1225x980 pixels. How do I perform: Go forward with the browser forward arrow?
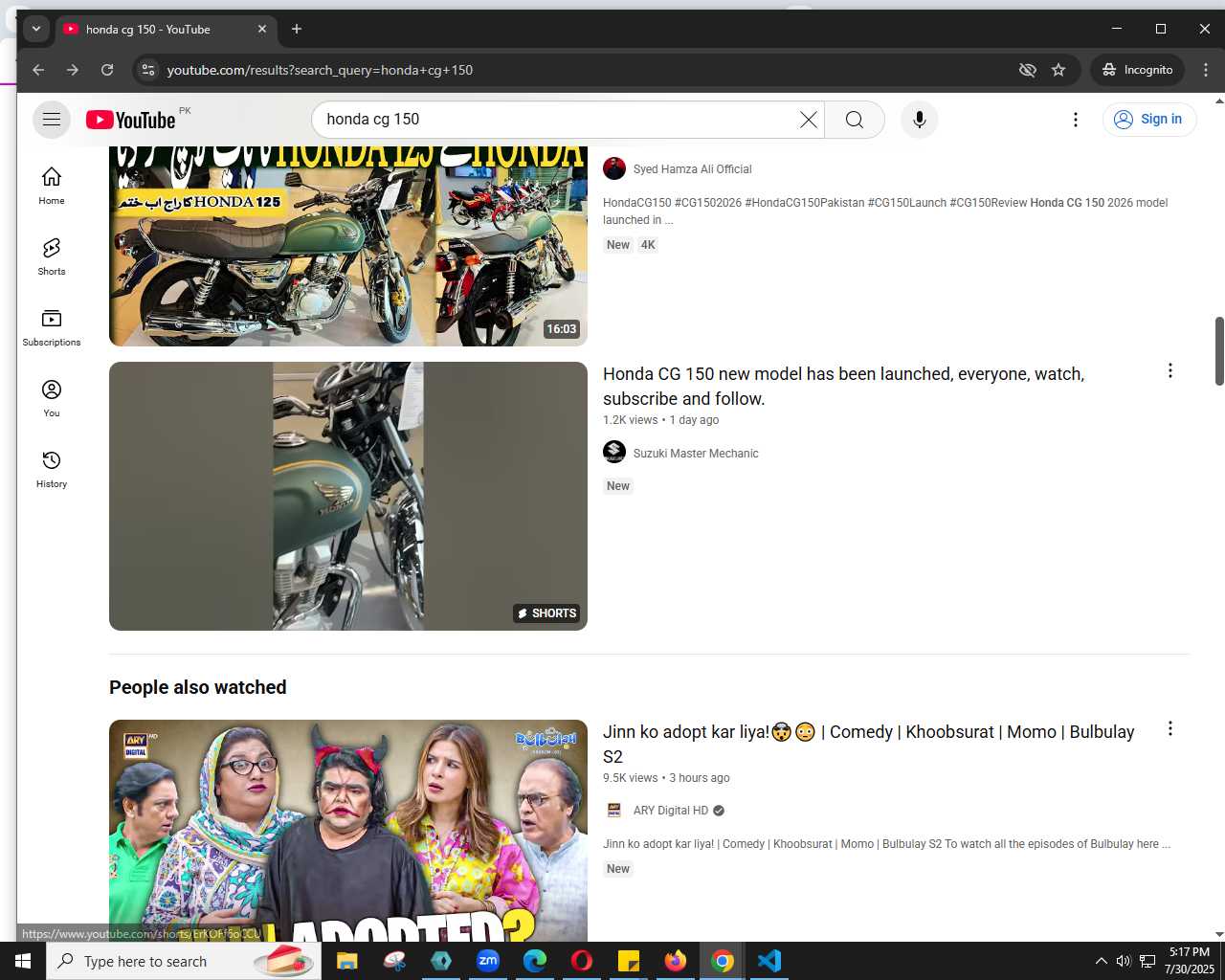[73, 70]
